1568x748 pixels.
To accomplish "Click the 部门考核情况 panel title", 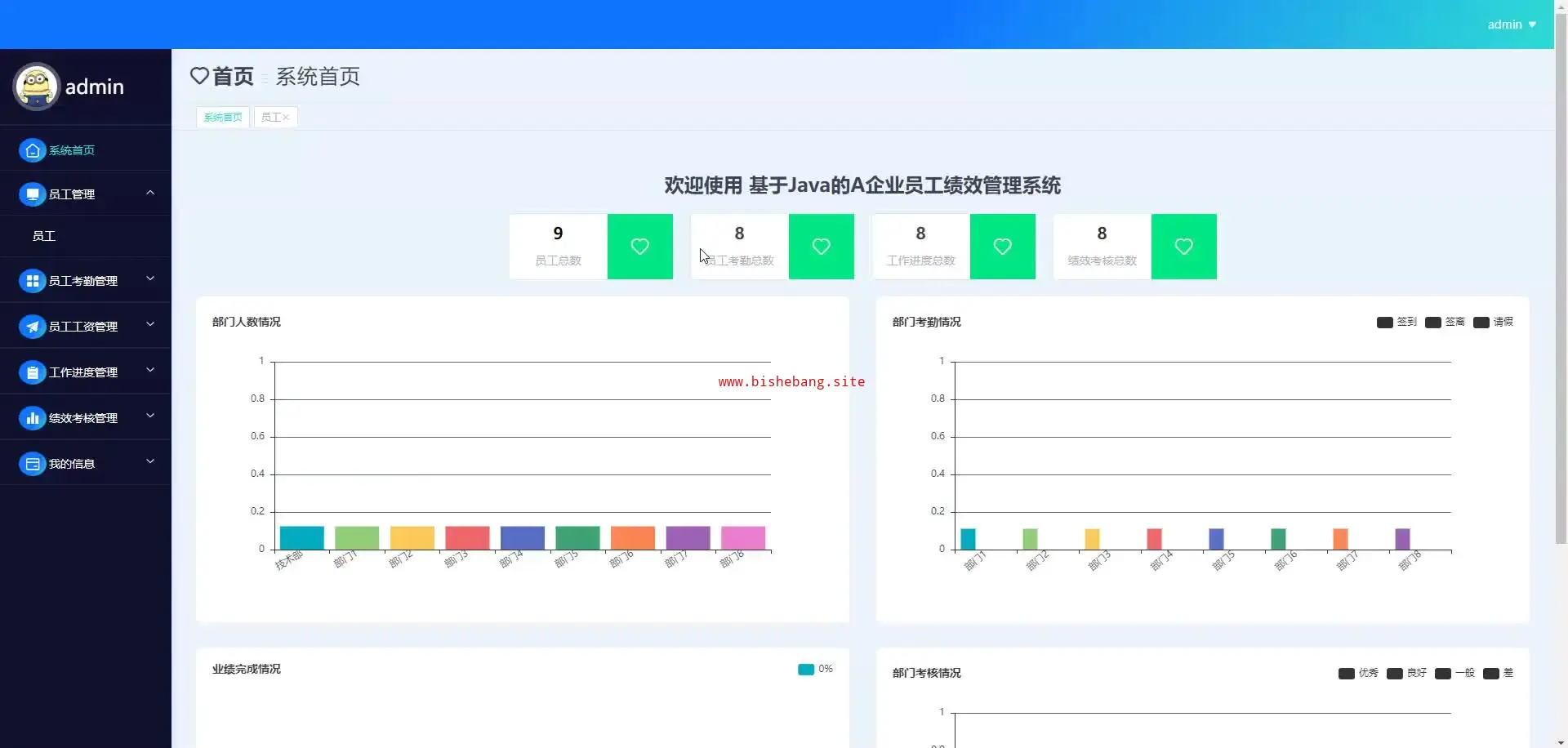I will coord(927,673).
